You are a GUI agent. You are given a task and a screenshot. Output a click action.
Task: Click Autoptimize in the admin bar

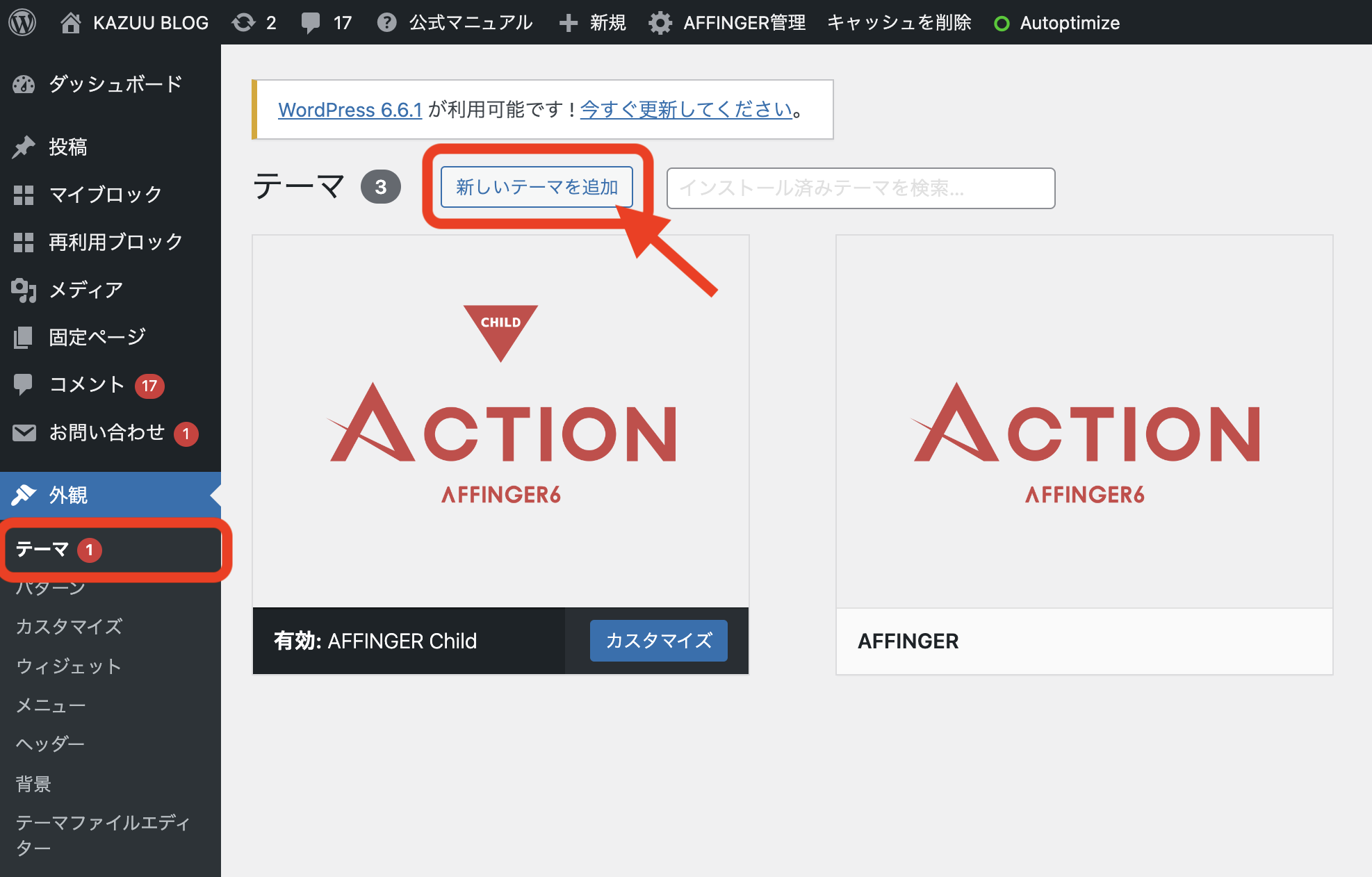[x=1070, y=23]
